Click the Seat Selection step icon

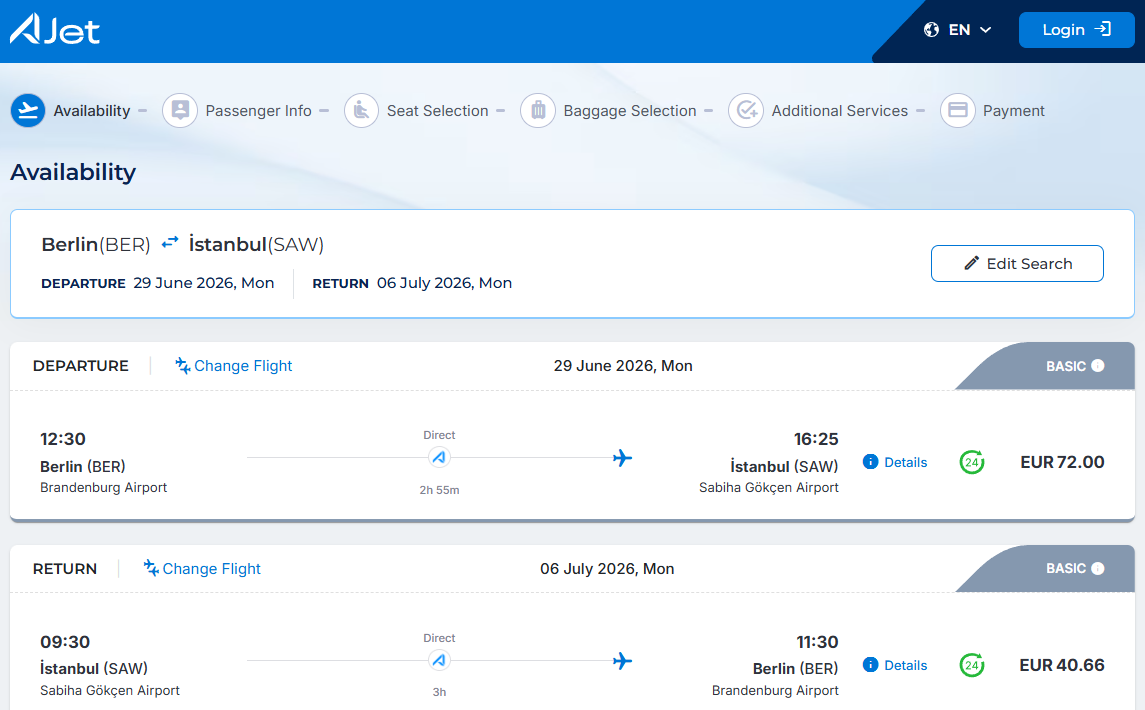(361, 110)
